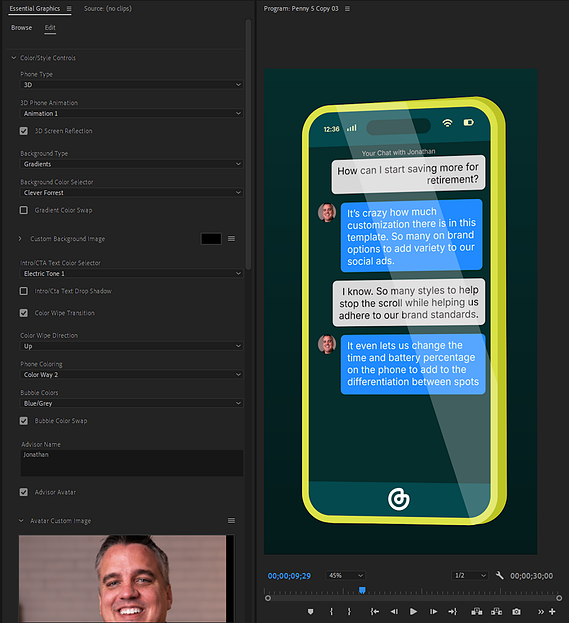Image resolution: width=569 pixels, height=623 pixels.
Task: Open the 45% zoom level selector
Action: 345,575
